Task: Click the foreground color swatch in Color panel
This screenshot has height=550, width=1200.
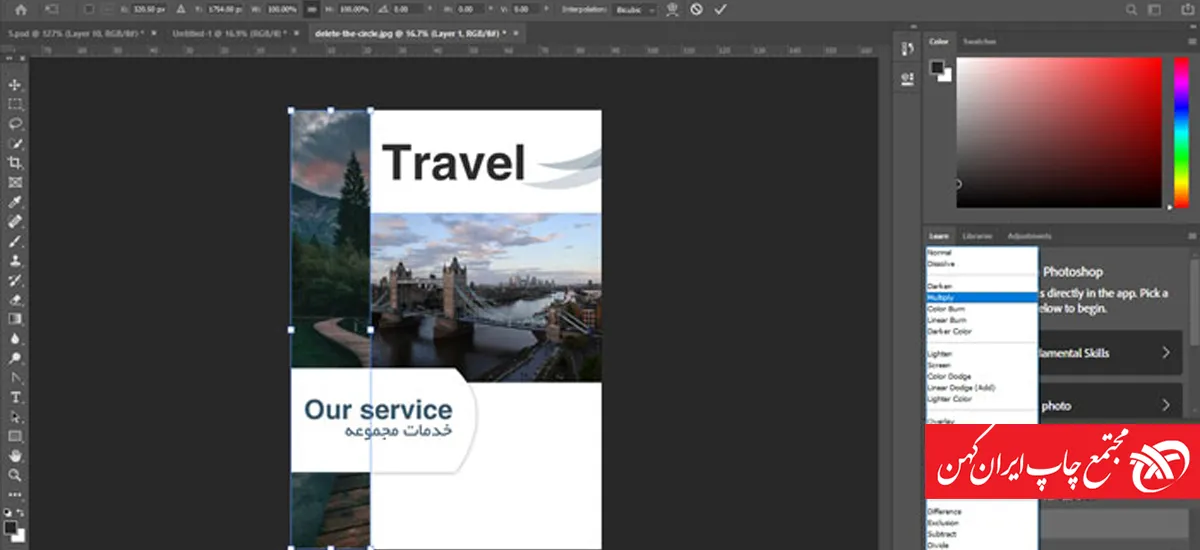Action: click(937, 67)
